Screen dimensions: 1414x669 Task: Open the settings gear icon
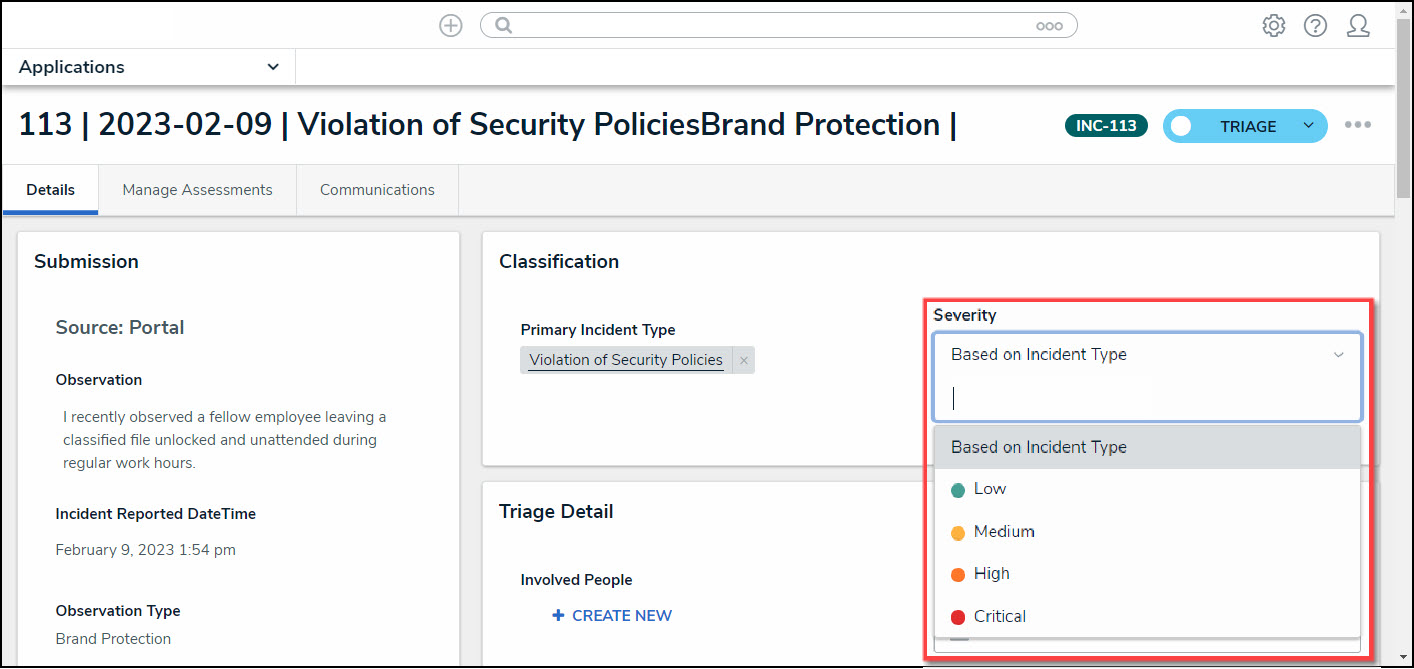pos(1273,26)
